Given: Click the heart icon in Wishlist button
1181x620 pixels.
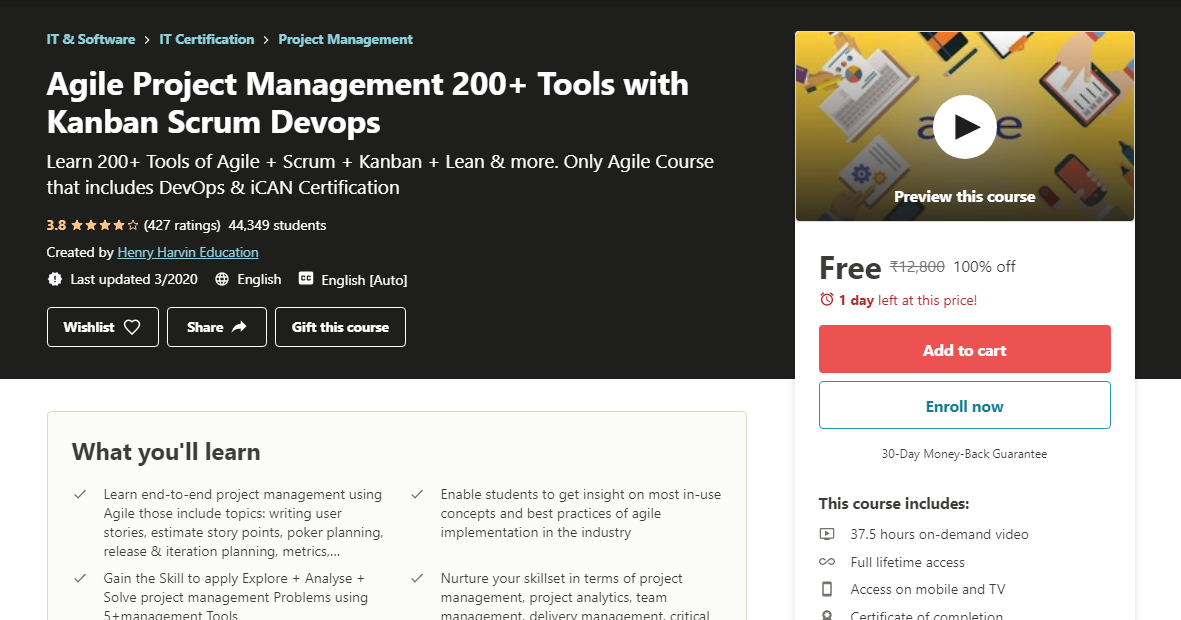Looking at the screenshot, I should click(132, 327).
